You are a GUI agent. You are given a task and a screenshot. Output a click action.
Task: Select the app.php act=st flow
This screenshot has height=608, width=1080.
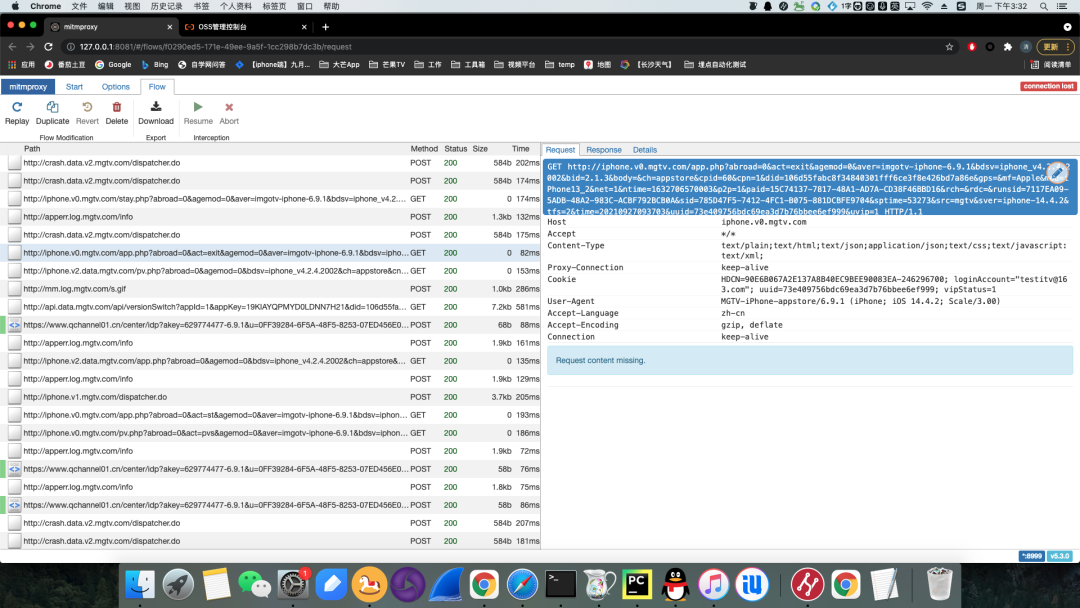[270, 415]
